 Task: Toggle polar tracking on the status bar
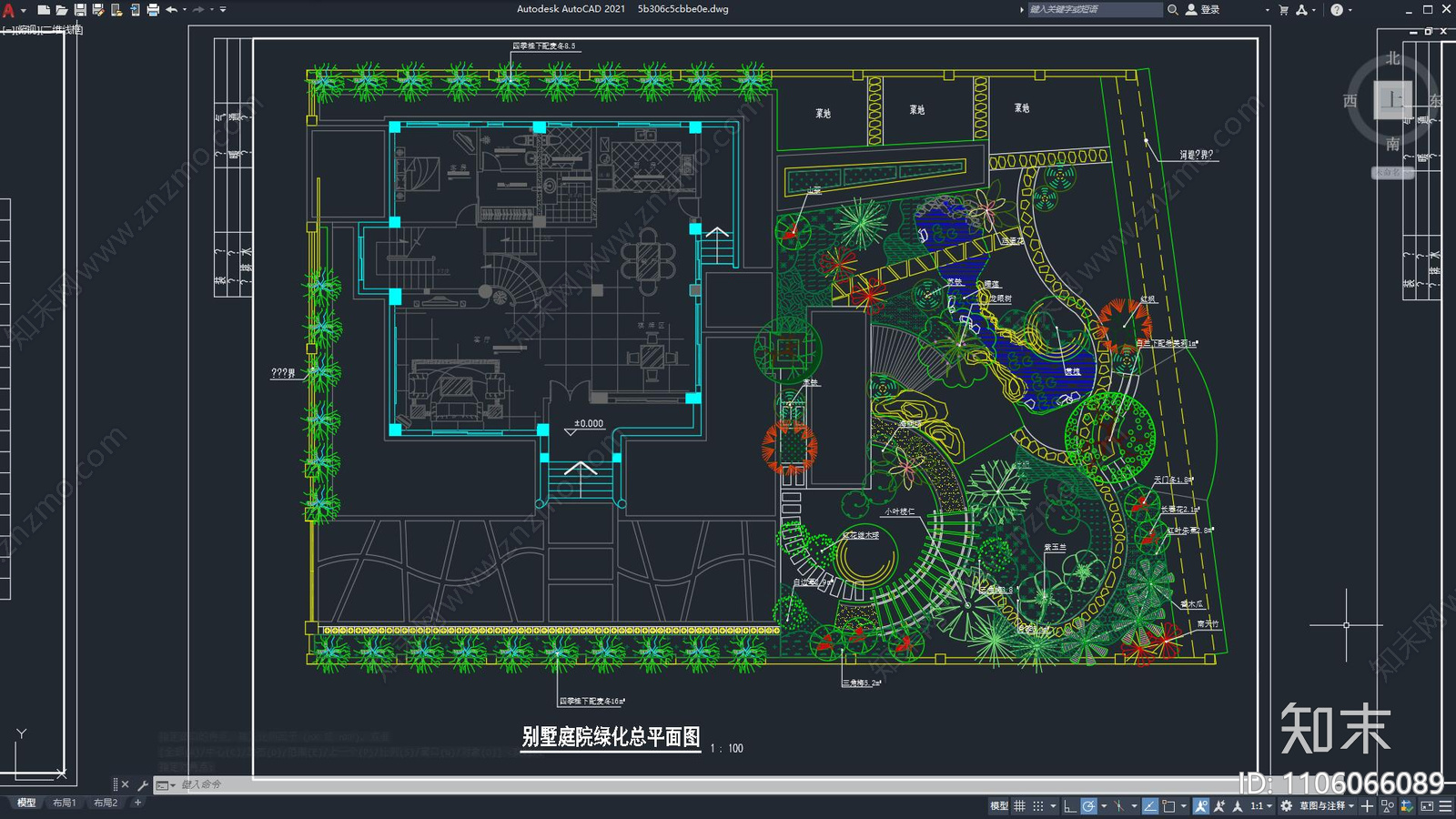pyautogui.click(x=1087, y=806)
